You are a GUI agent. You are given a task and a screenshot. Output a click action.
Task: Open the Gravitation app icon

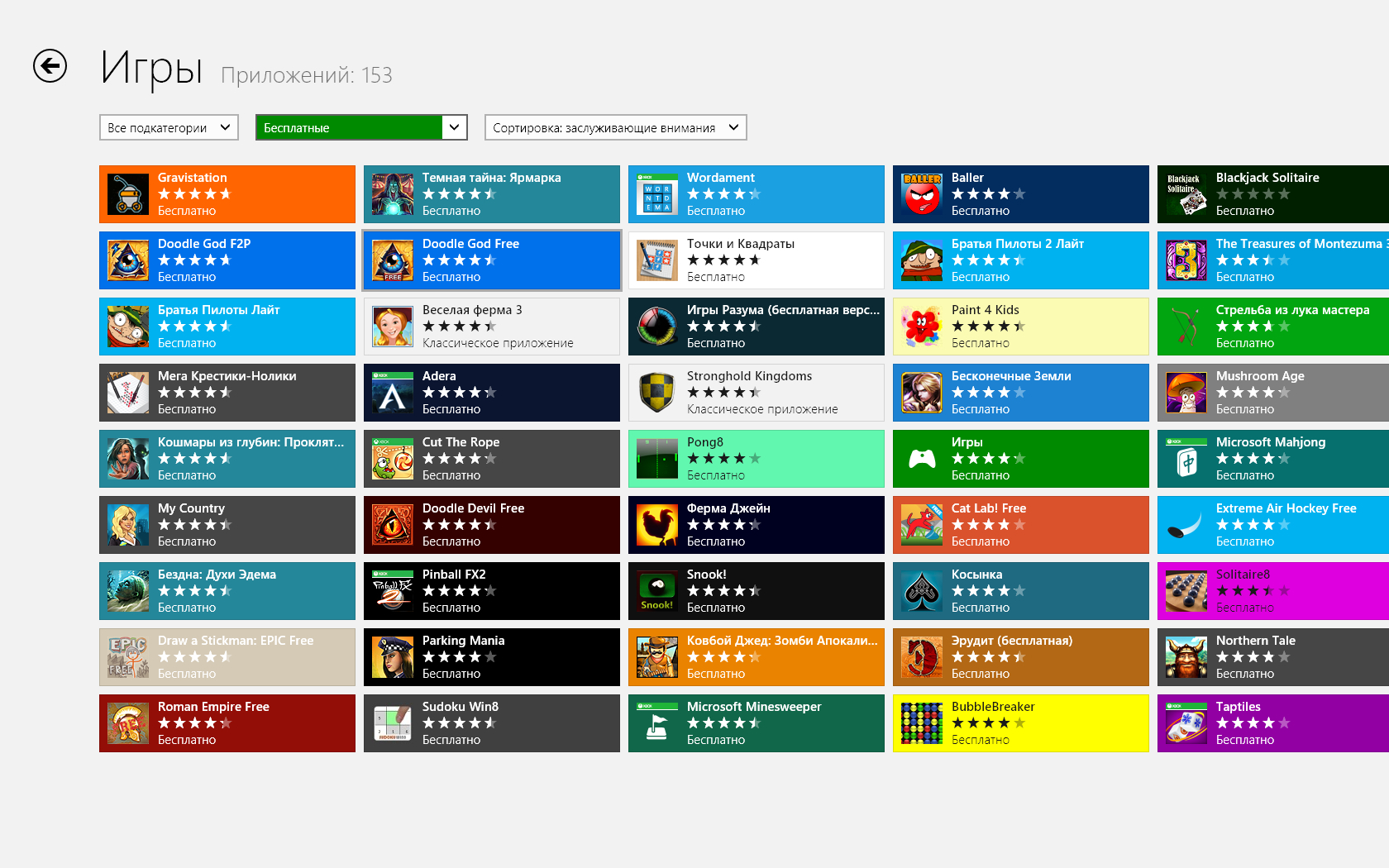click(x=128, y=194)
